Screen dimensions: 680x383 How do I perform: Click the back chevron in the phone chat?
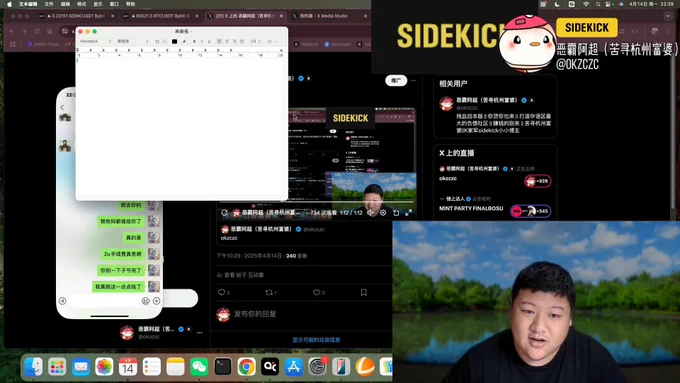click(x=62, y=107)
